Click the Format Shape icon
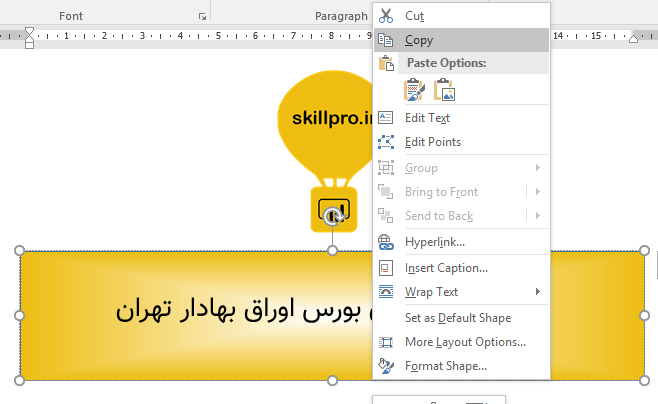 coord(386,366)
